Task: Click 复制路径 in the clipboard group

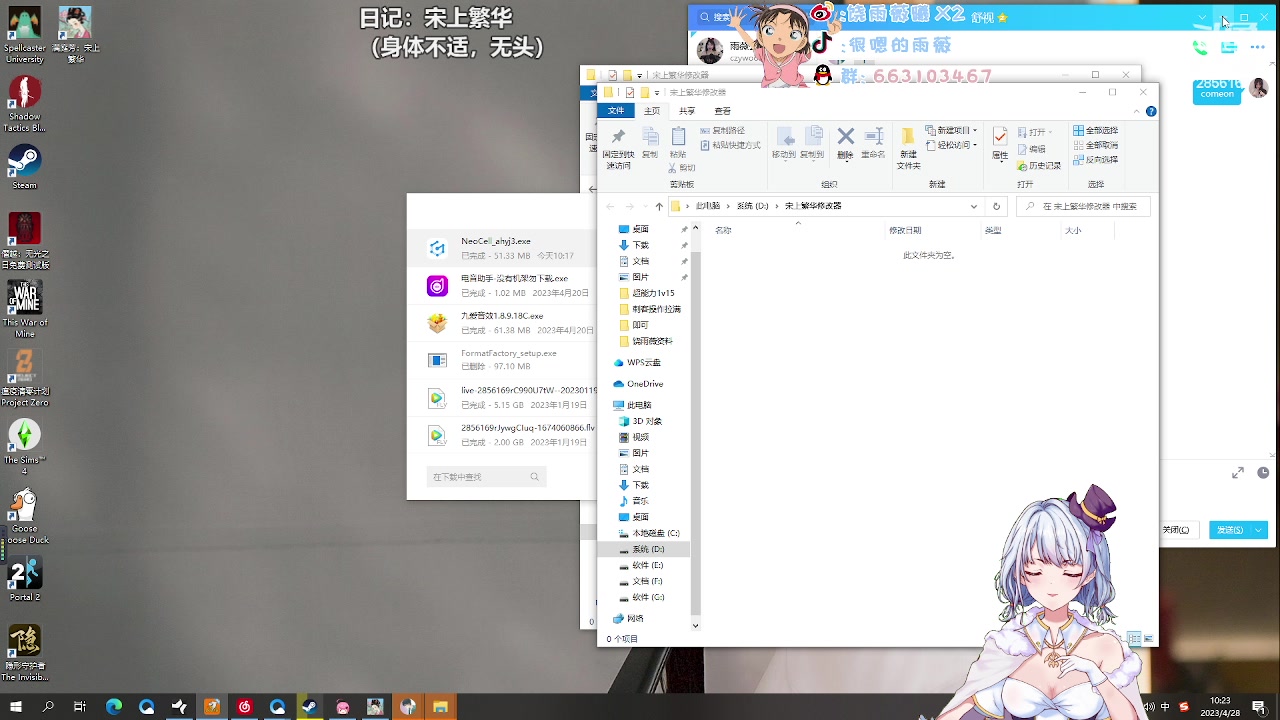Action: tap(721, 131)
